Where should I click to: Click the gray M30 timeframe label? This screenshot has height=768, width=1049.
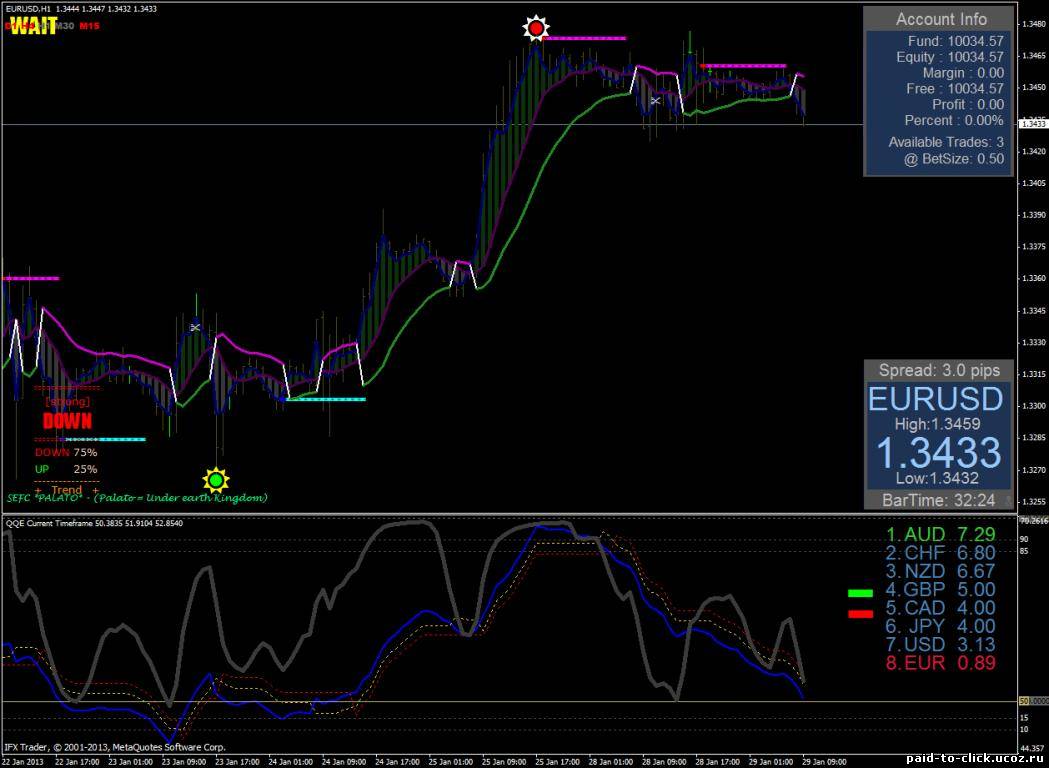pos(65,26)
